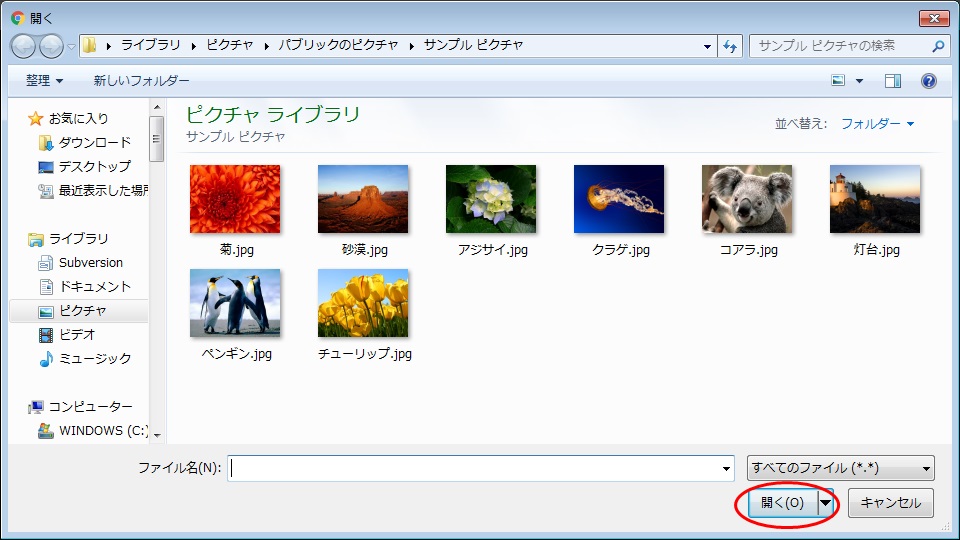Image resolution: width=960 pixels, height=540 pixels.
Task: Select the 灯台.jpg thumbnail
Action: click(x=875, y=199)
